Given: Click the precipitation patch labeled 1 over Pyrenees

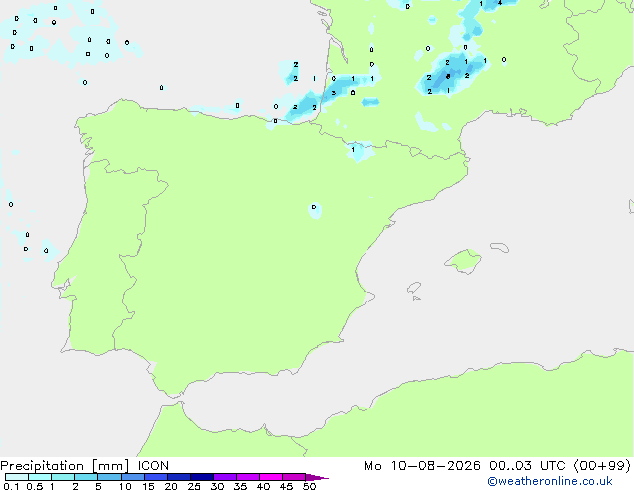Looking at the screenshot, I should [358, 151].
